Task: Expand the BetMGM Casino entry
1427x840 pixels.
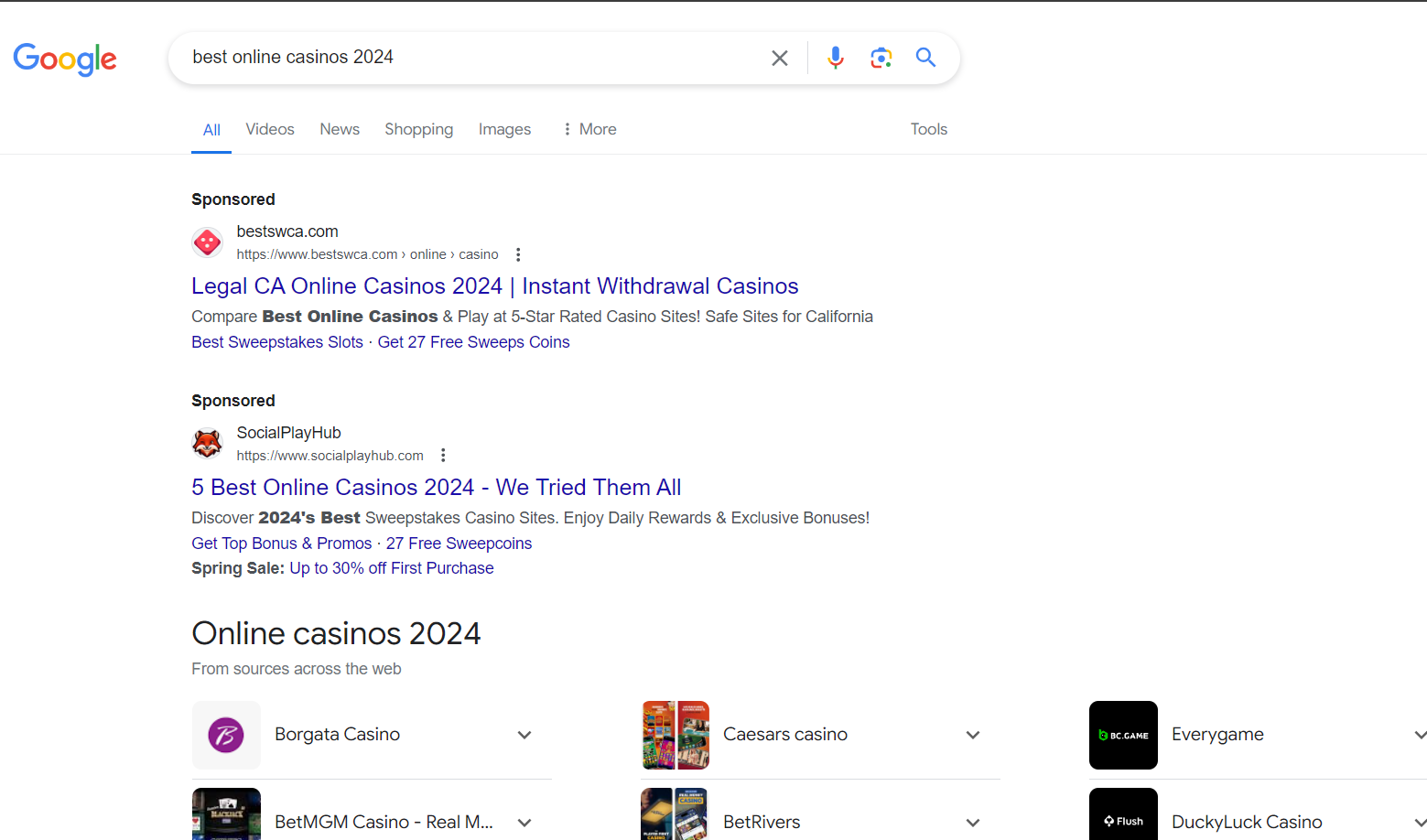Action: click(x=524, y=822)
